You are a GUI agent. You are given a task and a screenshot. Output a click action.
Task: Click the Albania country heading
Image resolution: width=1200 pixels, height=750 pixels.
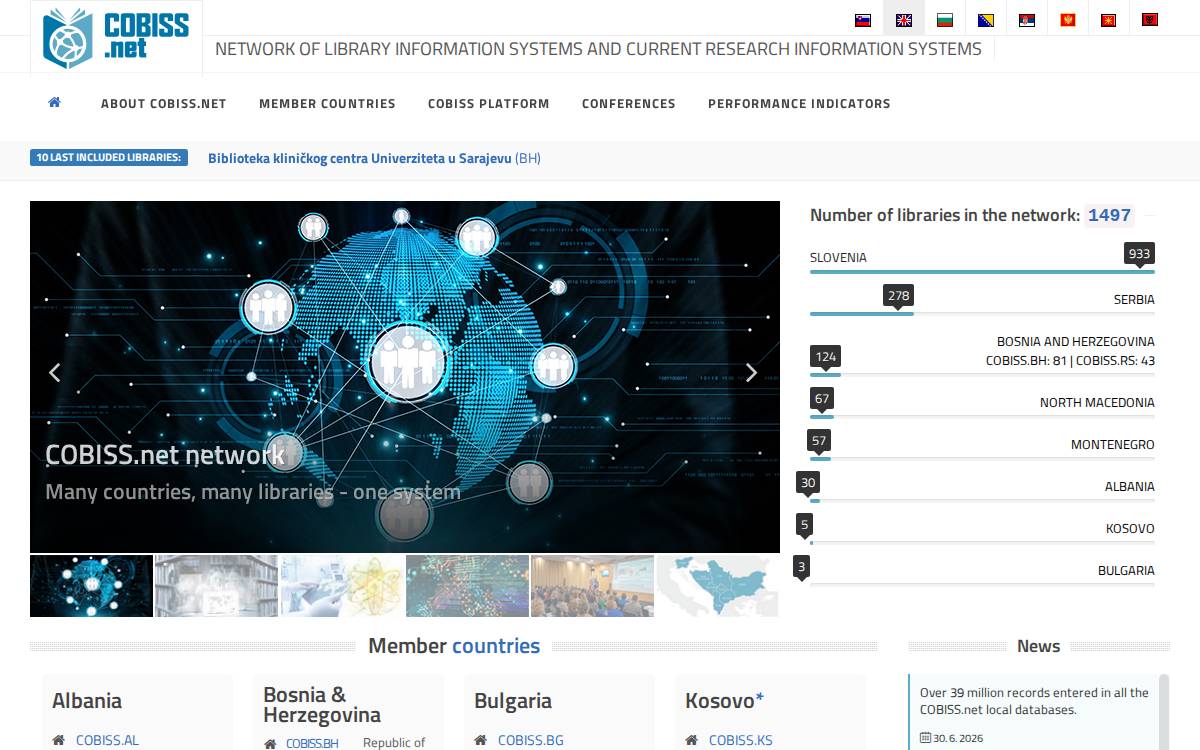click(87, 701)
